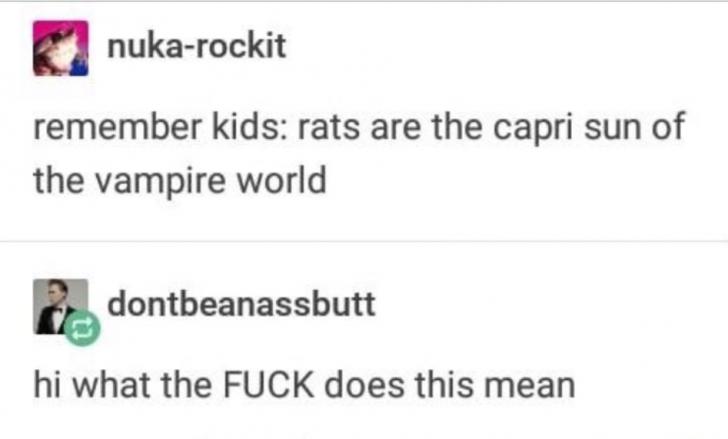Click the word "what" in the reply text
The height and width of the screenshot is (439, 728).
(111, 385)
